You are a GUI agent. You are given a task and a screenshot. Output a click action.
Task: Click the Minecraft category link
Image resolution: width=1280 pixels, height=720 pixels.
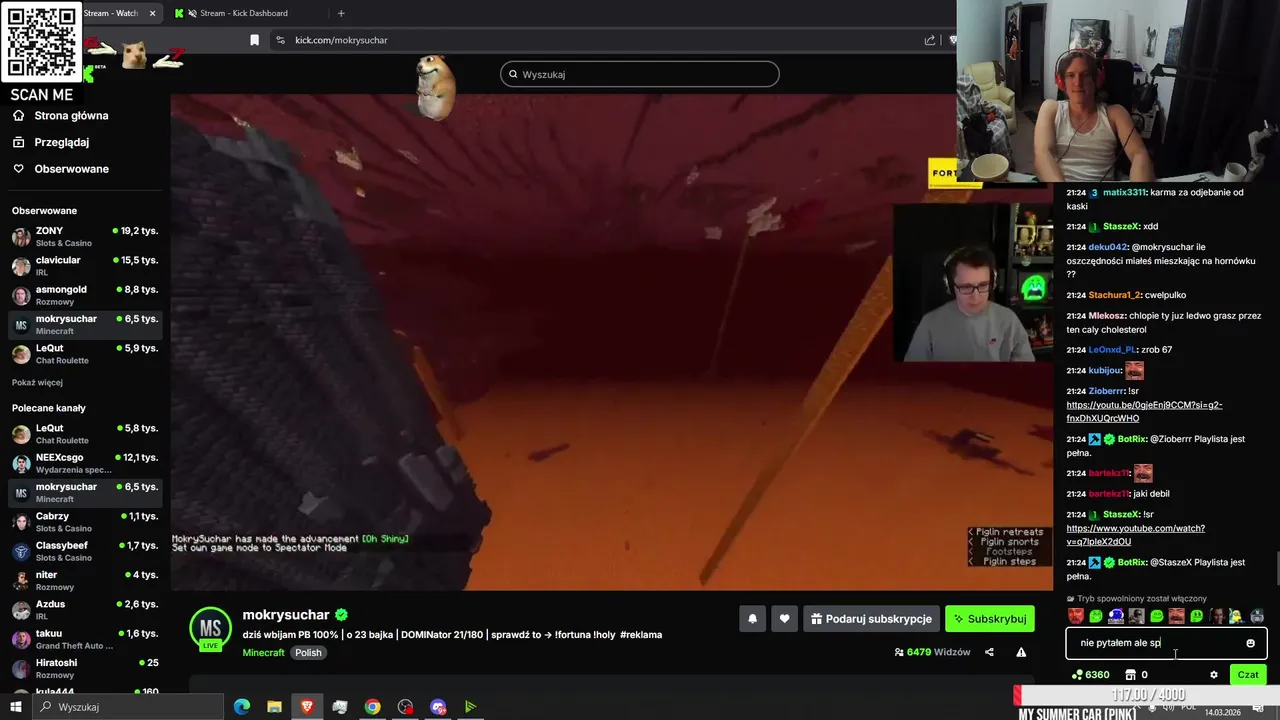[263, 652]
